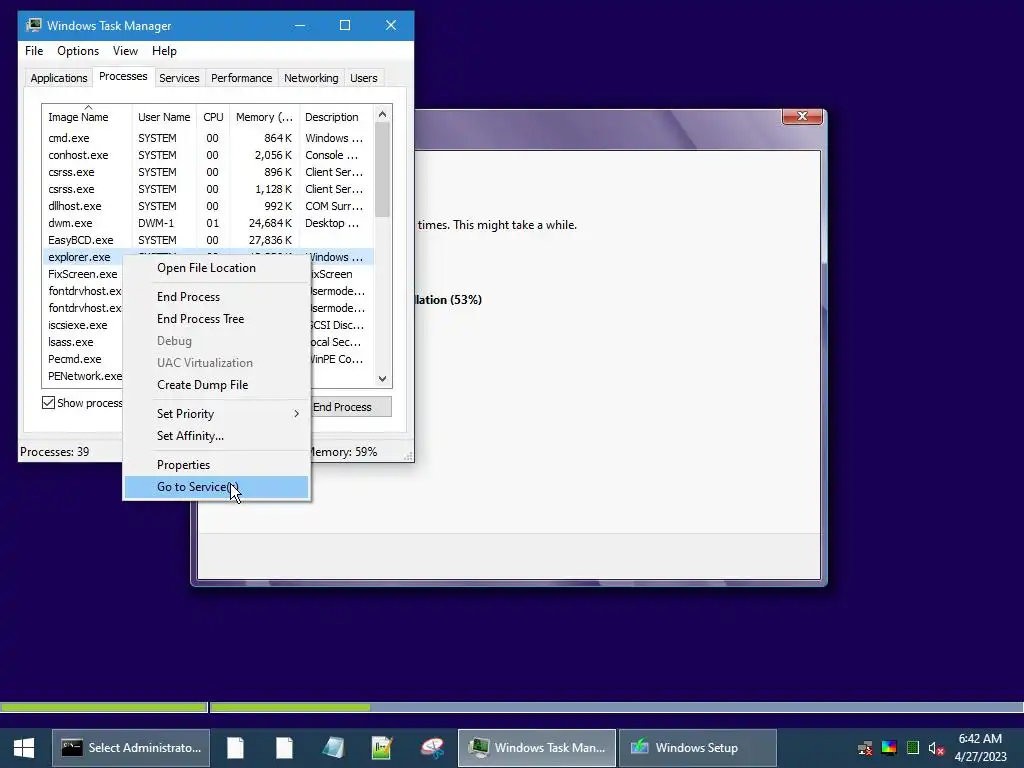Select the PENetwork.exe process row

pos(83,376)
